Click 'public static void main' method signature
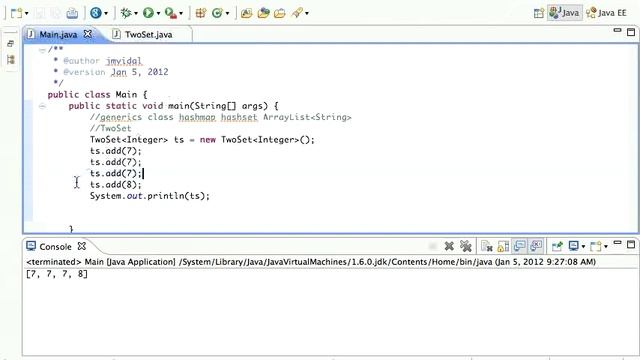This screenshot has height=360, width=640. coord(173,106)
